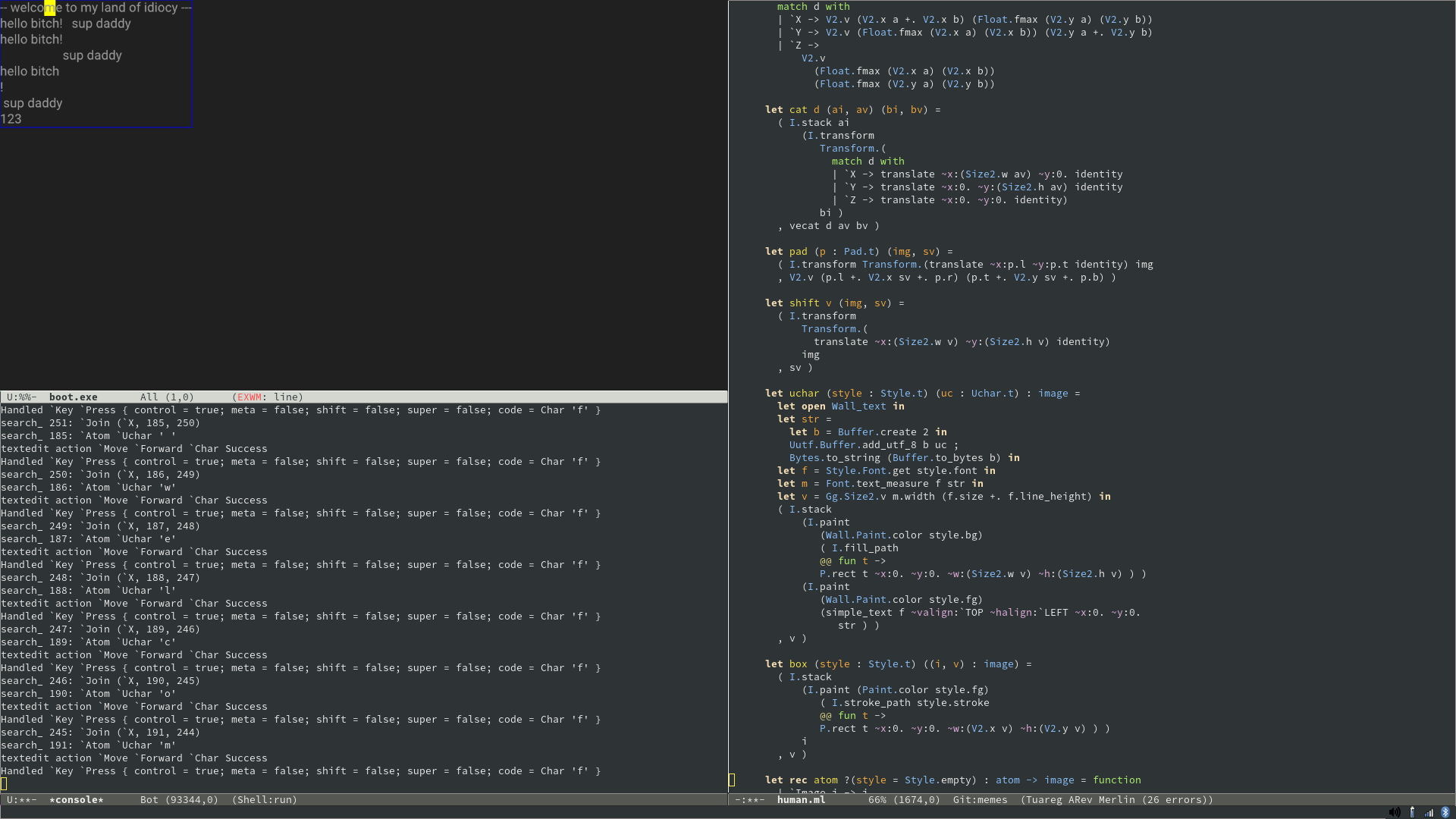Click the volume speaker tray icon
The width and height of the screenshot is (1456, 819).
tap(1394, 812)
